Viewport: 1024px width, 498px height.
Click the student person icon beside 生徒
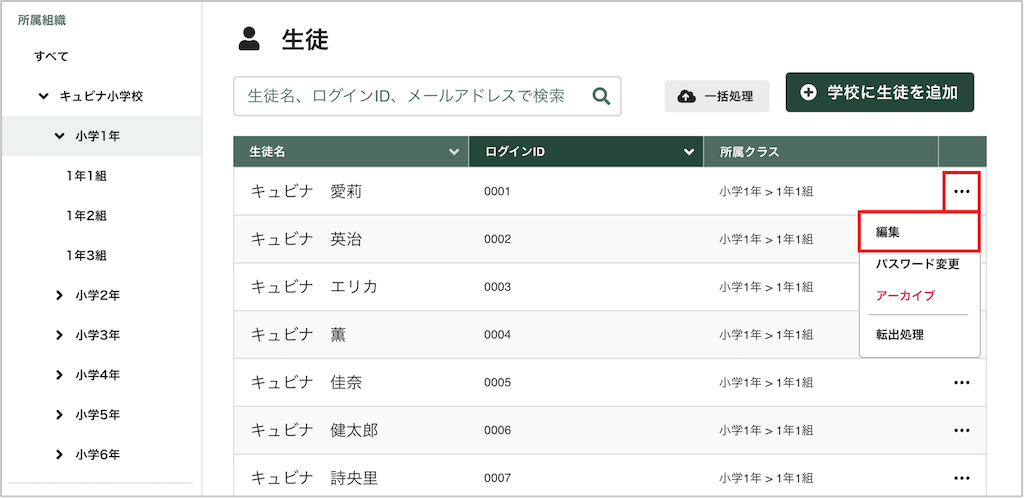click(x=249, y=39)
